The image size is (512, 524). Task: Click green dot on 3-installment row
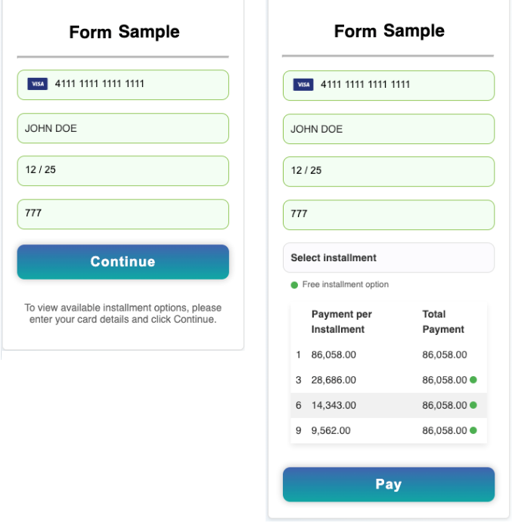[473, 380]
